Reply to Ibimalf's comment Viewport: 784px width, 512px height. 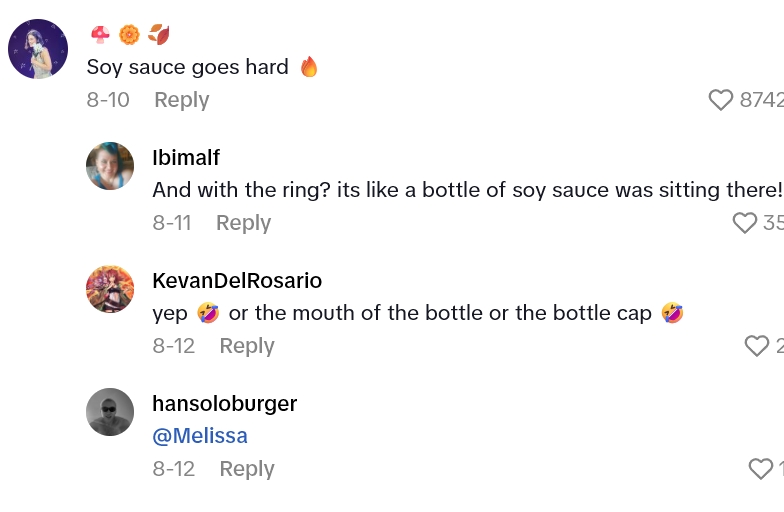pos(243,223)
